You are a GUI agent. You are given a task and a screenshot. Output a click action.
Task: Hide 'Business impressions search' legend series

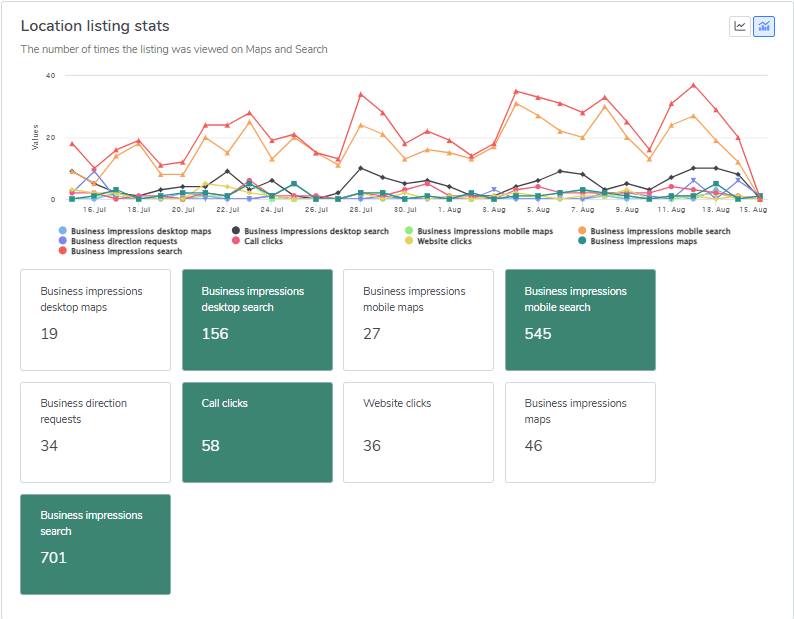pos(127,251)
